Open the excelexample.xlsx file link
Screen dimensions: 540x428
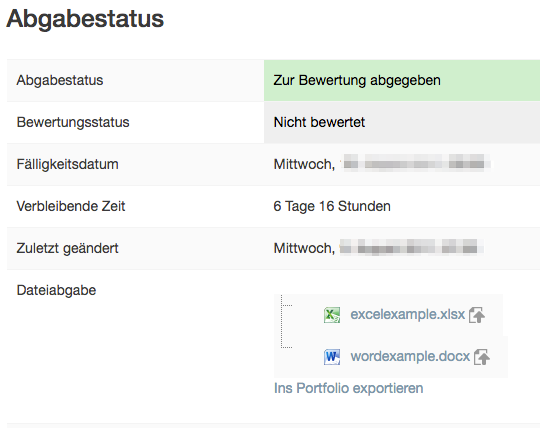click(407, 314)
